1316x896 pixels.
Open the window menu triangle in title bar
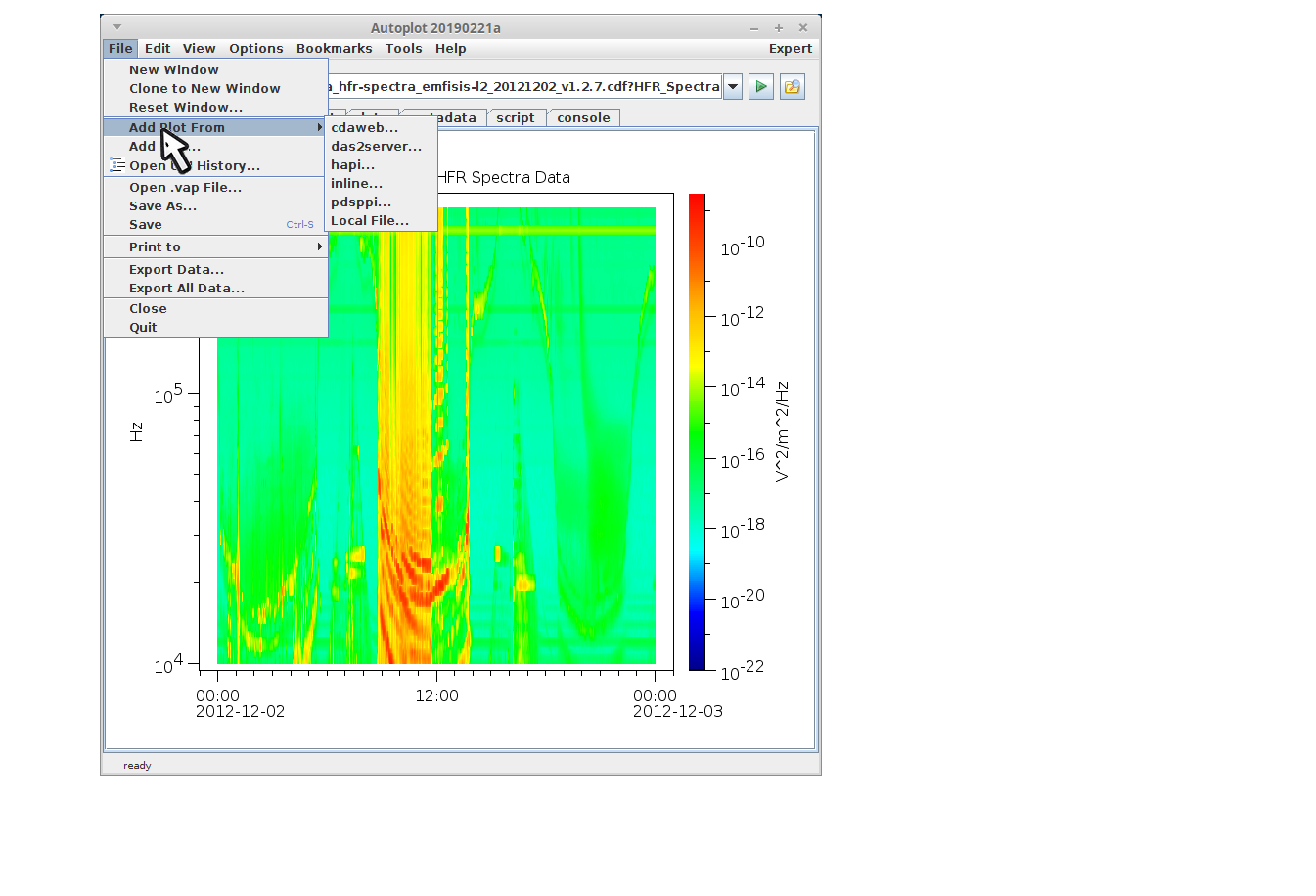[117, 27]
